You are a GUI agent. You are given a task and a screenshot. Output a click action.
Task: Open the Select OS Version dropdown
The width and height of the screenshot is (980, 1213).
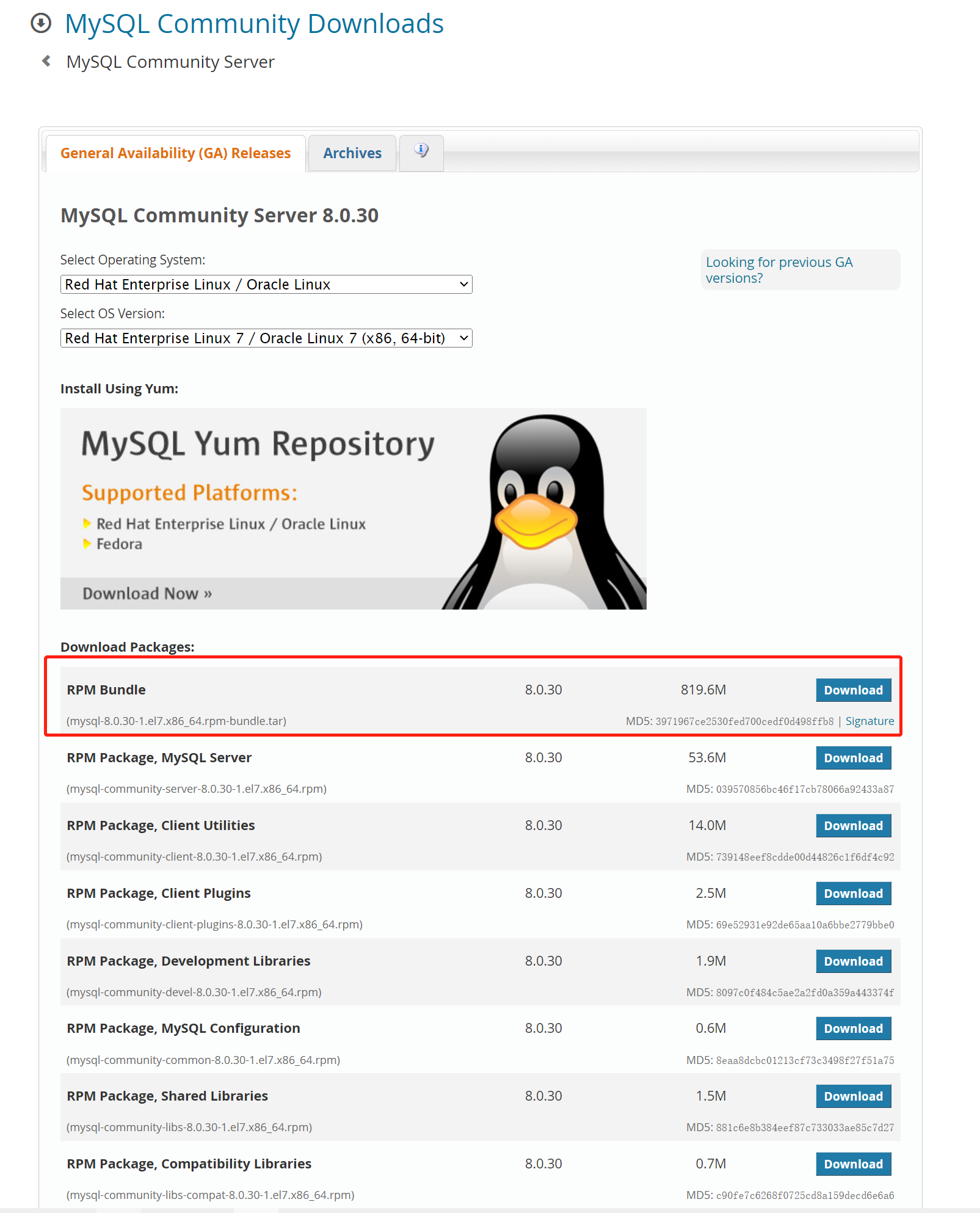point(266,338)
